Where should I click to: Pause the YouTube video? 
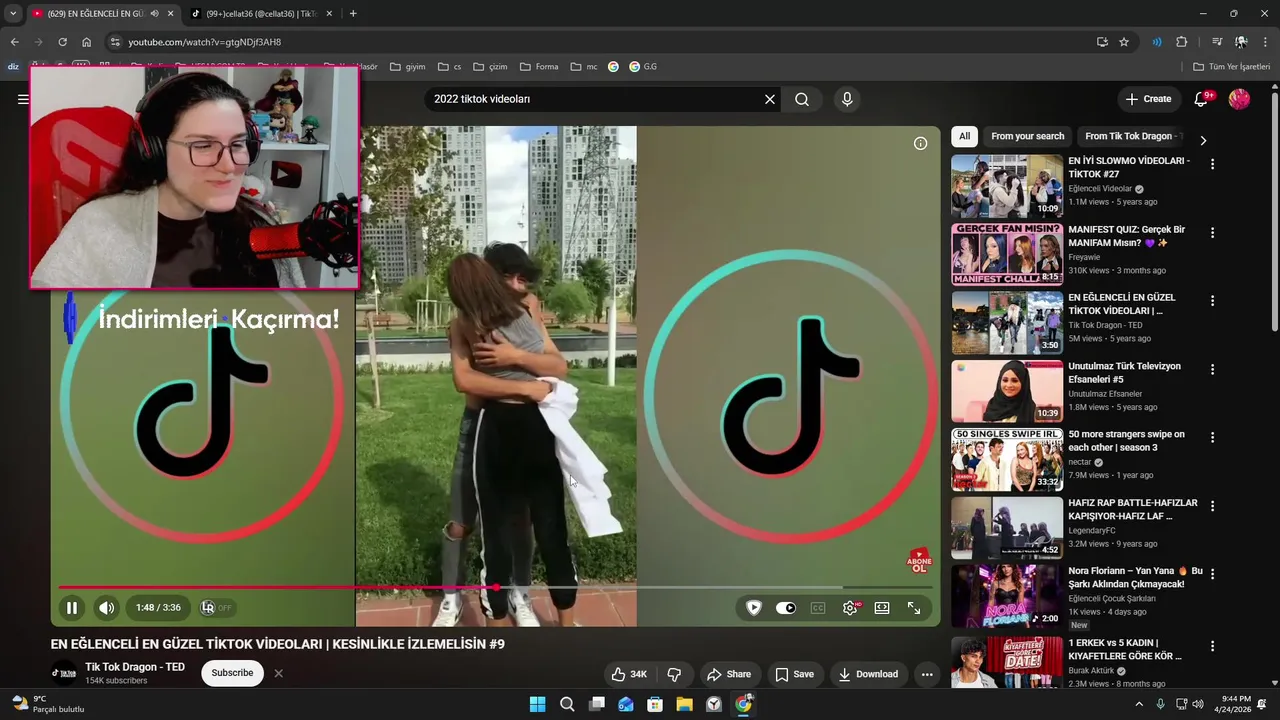(x=72, y=607)
